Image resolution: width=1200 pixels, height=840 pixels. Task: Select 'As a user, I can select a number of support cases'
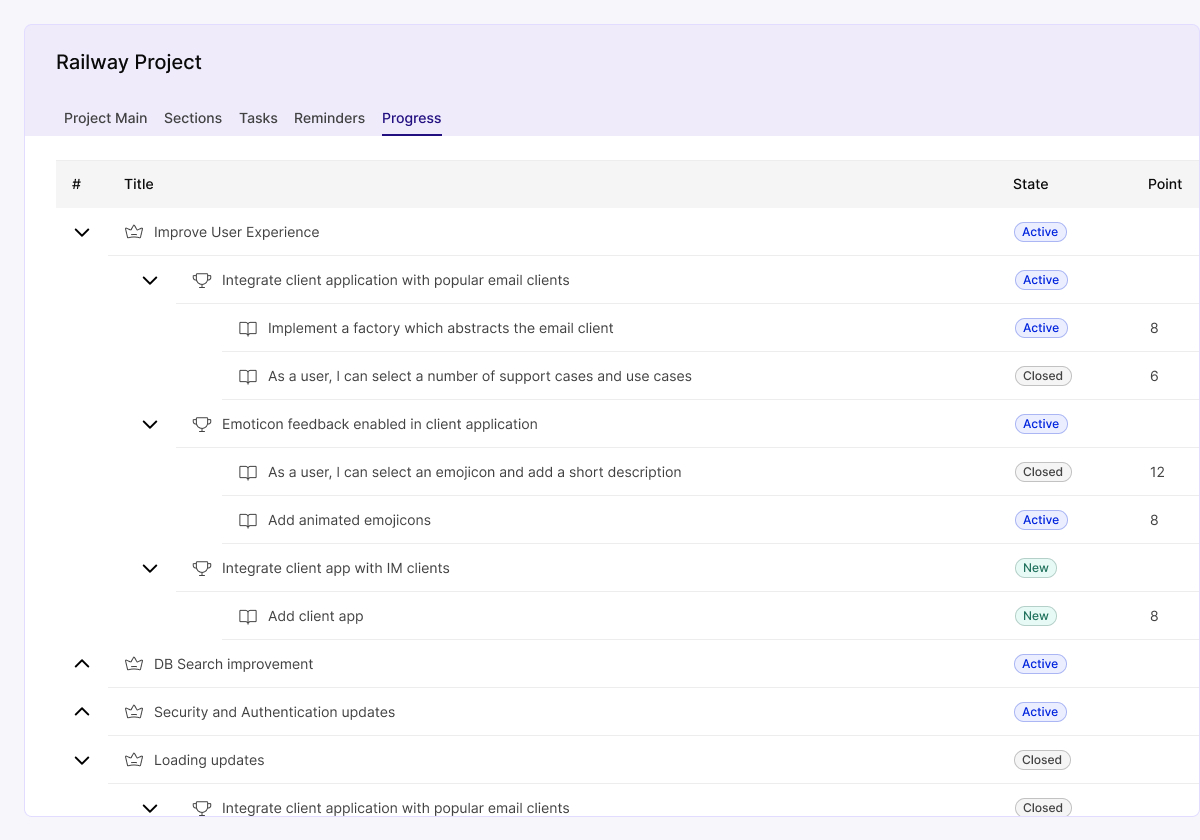click(x=480, y=376)
